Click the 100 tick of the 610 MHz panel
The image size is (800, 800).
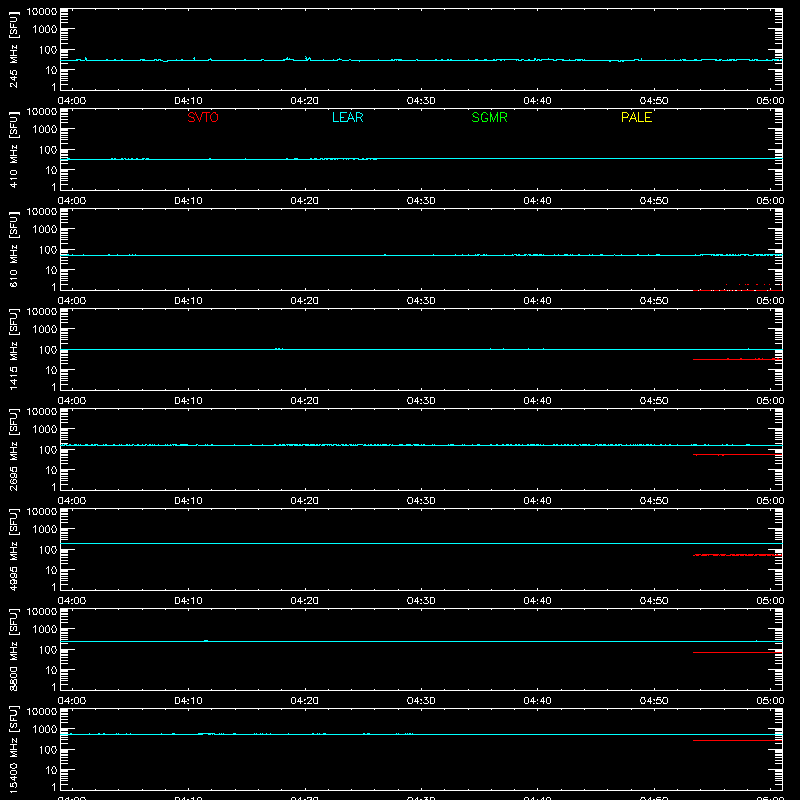coord(48,249)
